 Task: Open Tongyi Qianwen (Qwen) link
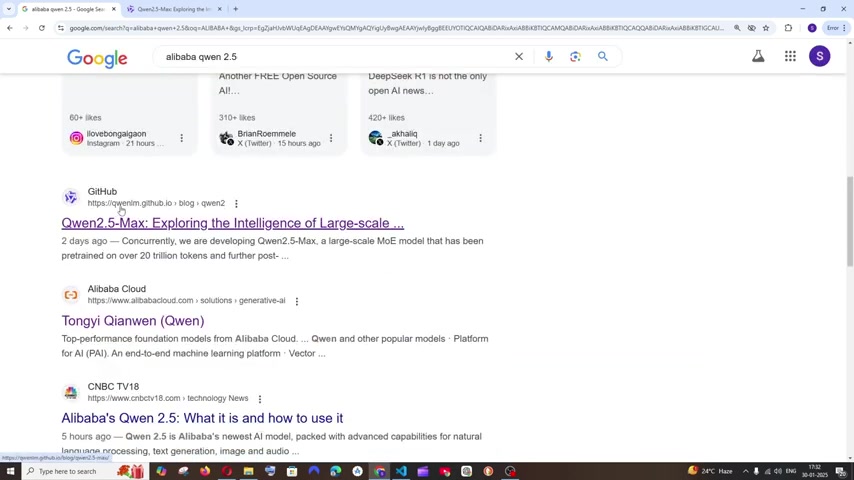point(133,320)
